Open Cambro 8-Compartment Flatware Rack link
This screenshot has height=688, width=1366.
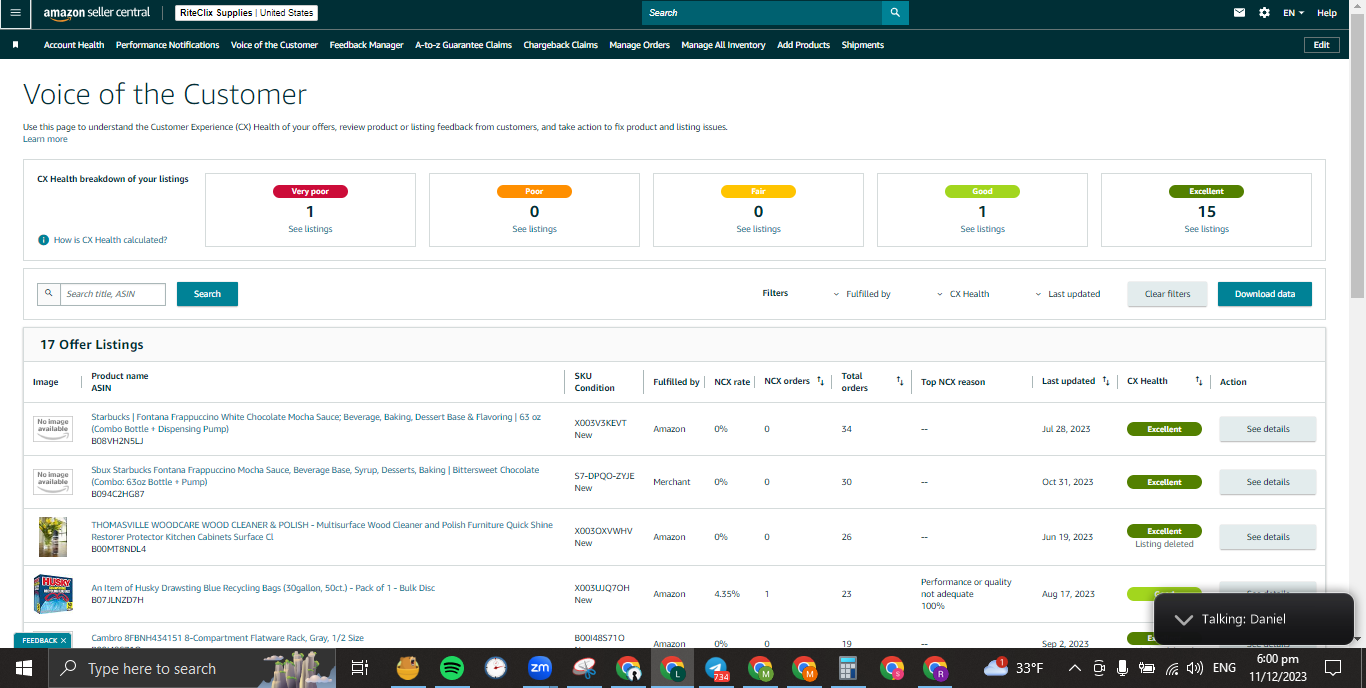[x=227, y=638]
